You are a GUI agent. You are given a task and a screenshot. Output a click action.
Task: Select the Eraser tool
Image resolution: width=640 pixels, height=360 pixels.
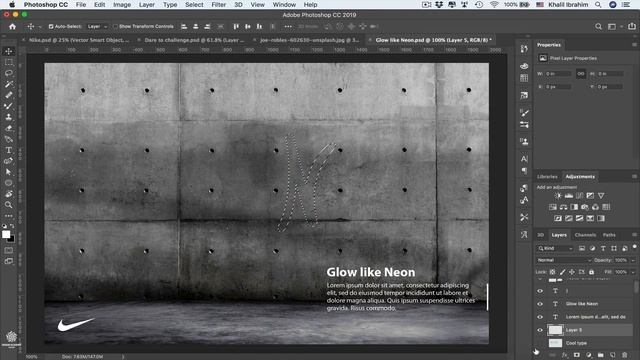click(9, 128)
